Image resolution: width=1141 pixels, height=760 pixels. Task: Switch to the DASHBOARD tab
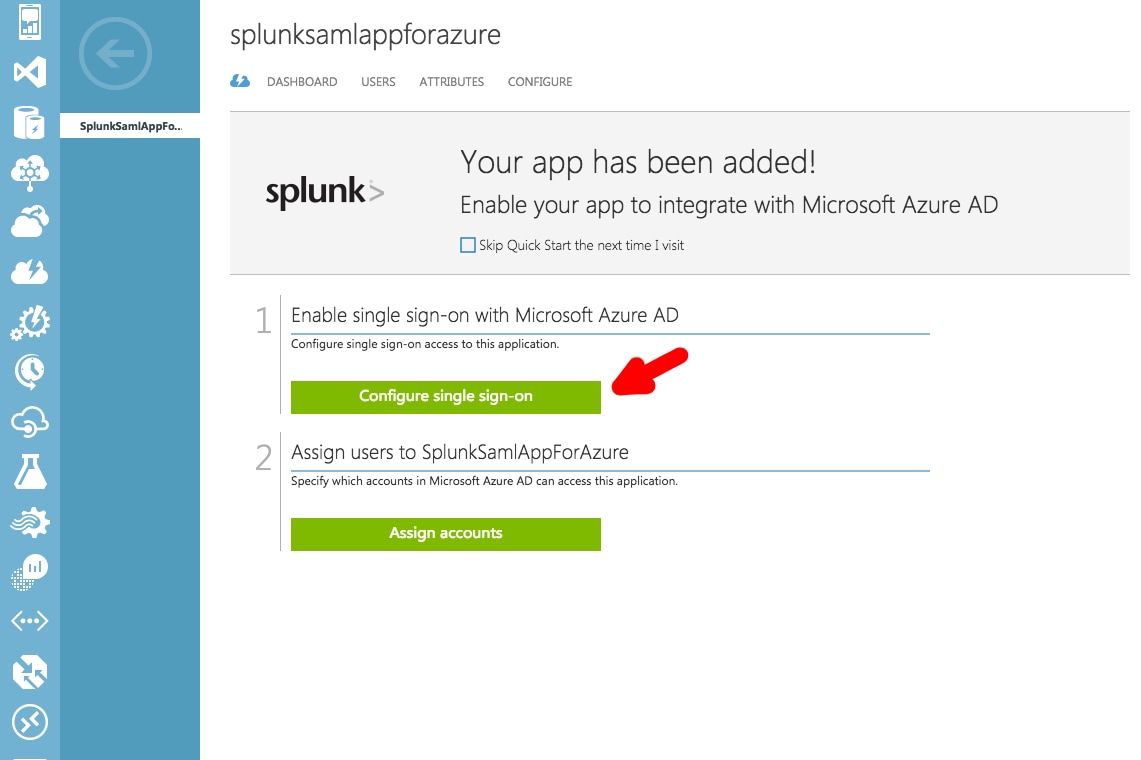(x=302, y=82)
